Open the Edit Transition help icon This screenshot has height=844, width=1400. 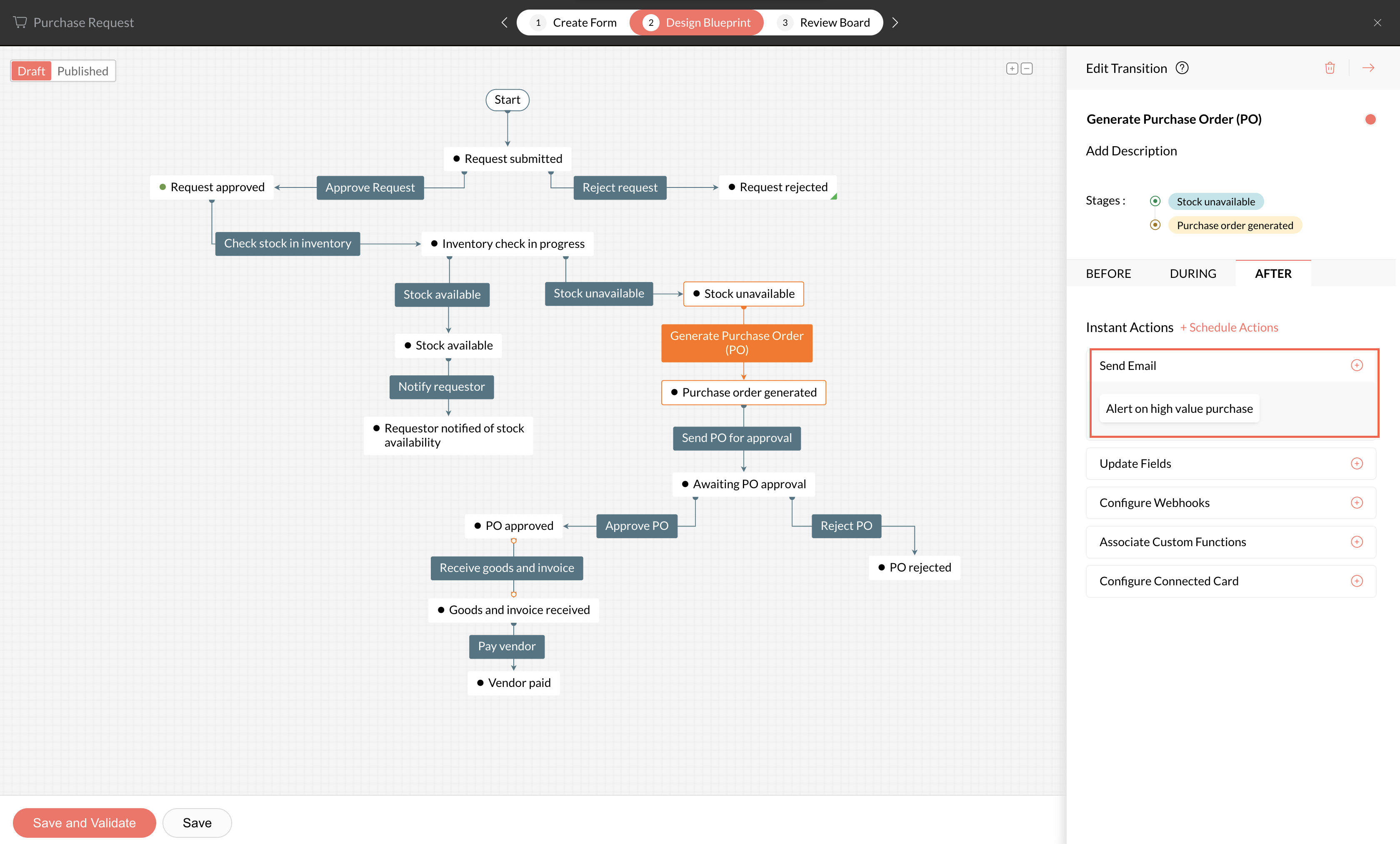click(1182, 68)
